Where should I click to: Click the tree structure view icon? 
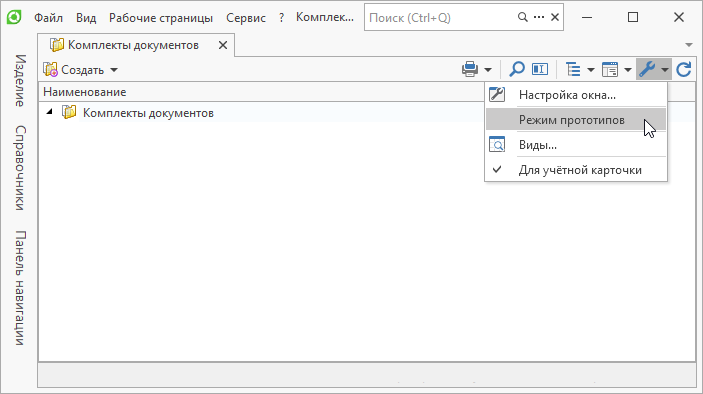(573, 69)
